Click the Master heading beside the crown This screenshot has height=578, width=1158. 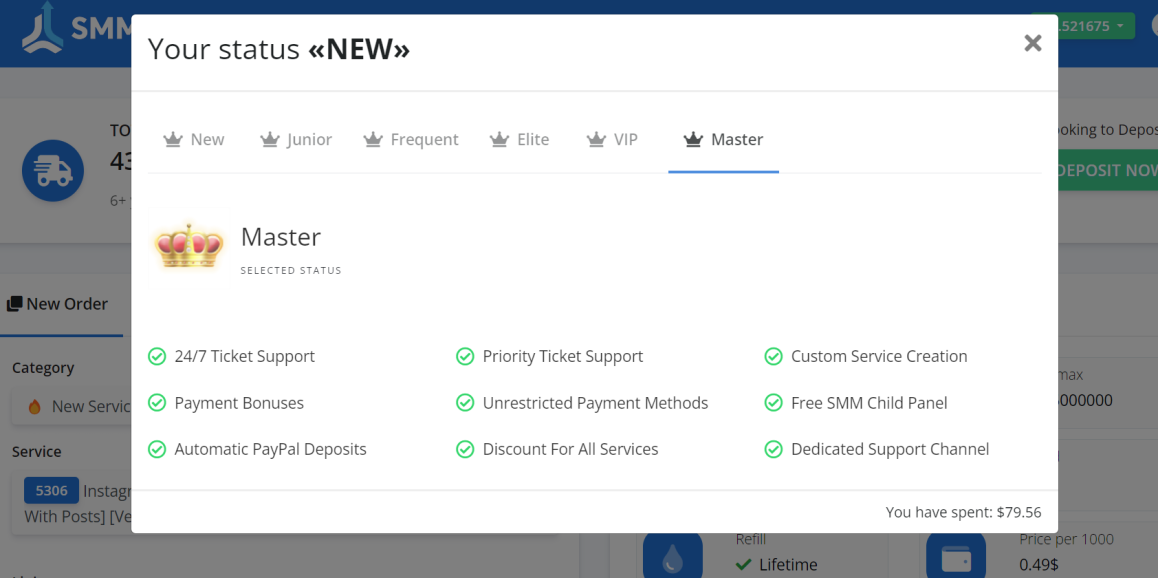(281, 237)
